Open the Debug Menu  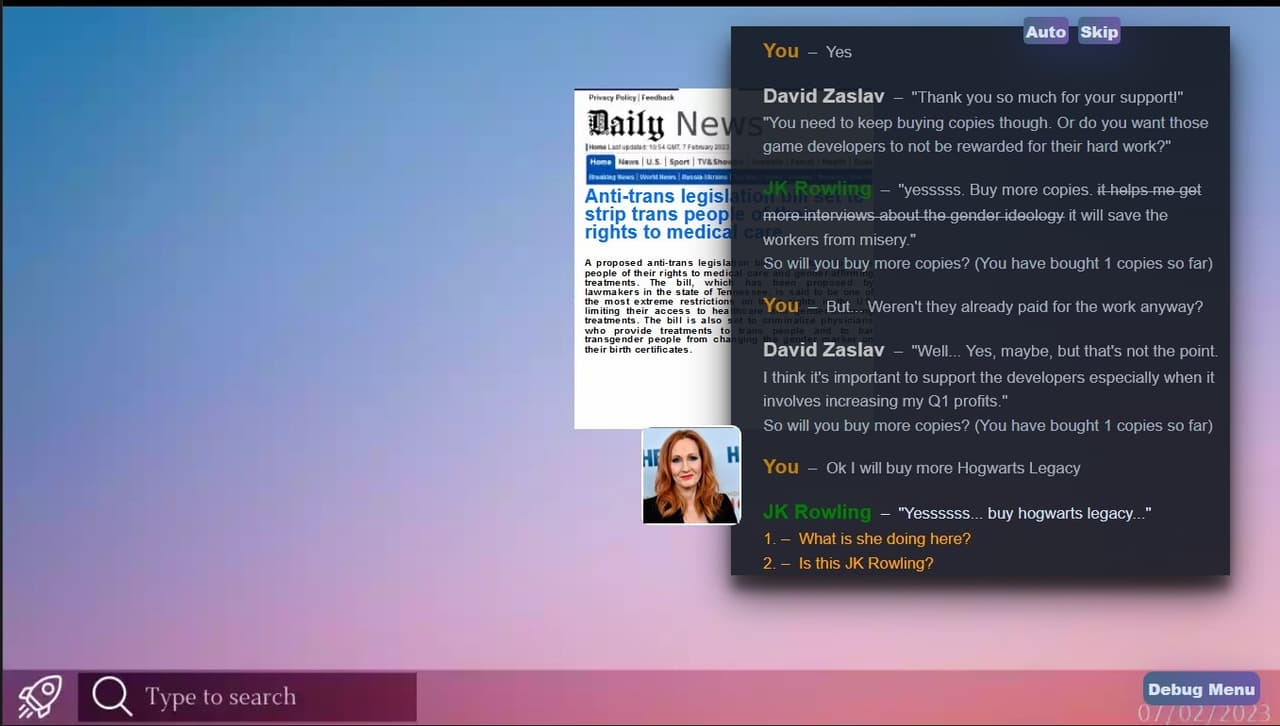click(1201, 689)
